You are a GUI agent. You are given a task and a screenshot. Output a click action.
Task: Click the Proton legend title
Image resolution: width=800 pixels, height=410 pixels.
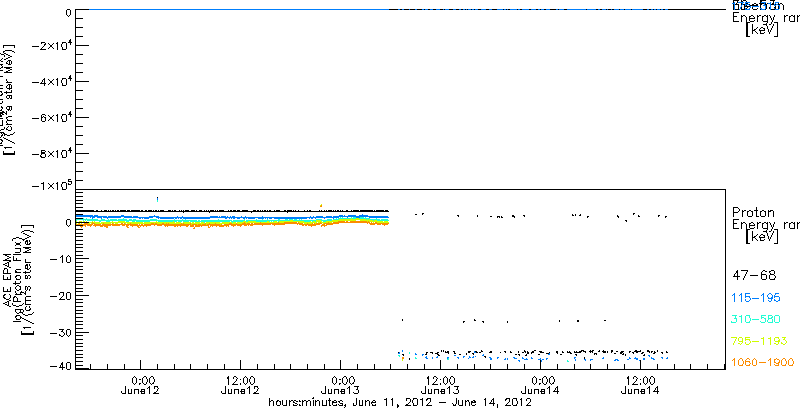754,212
